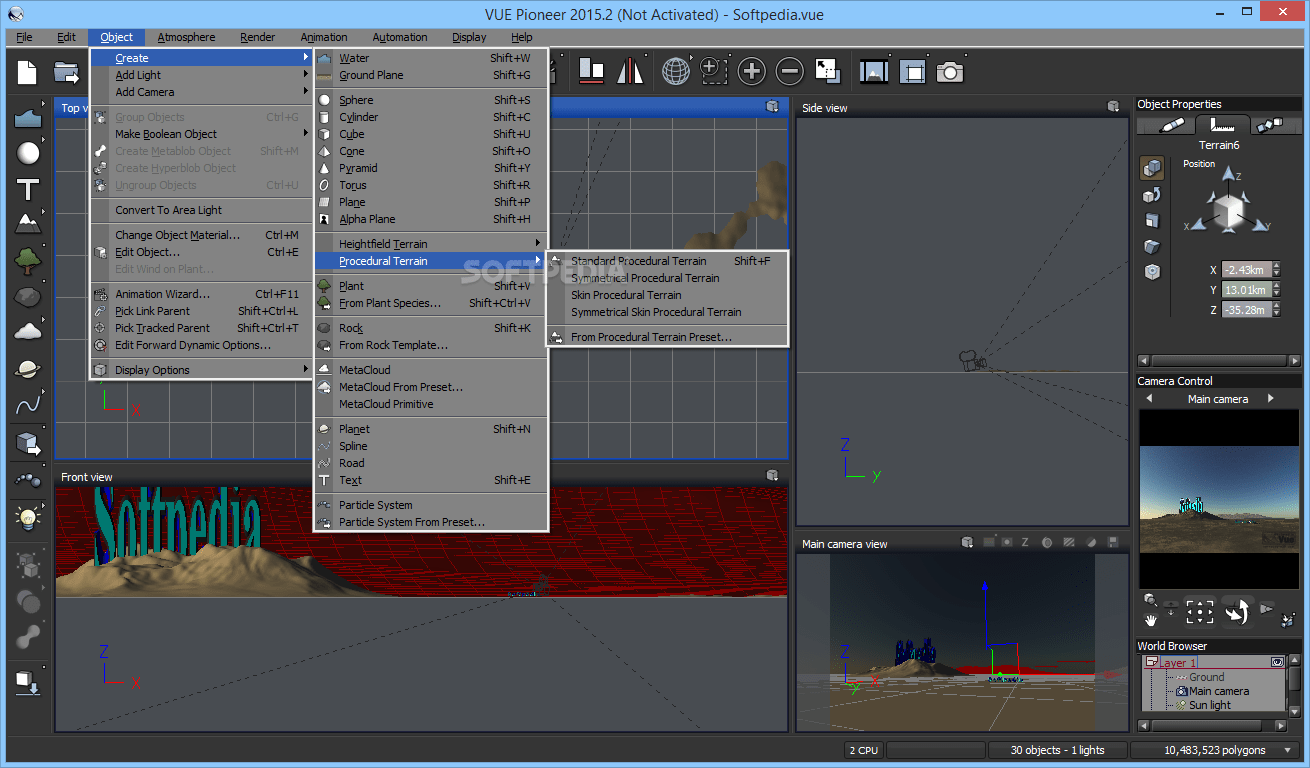This screenshot has height=768, width=1310.
Task: Click the zoom out minus circle icon
Action: pyautogui.click(x=789, y=71)
